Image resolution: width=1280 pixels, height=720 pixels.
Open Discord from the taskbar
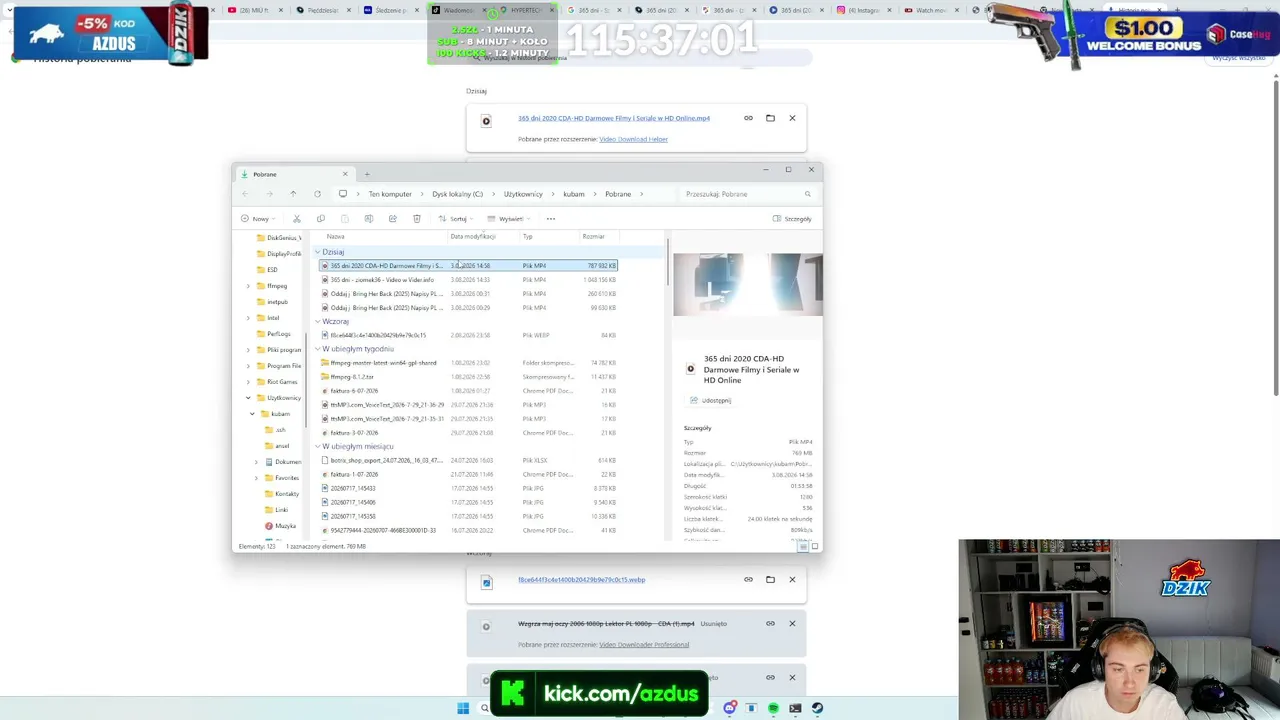point(730,708)
